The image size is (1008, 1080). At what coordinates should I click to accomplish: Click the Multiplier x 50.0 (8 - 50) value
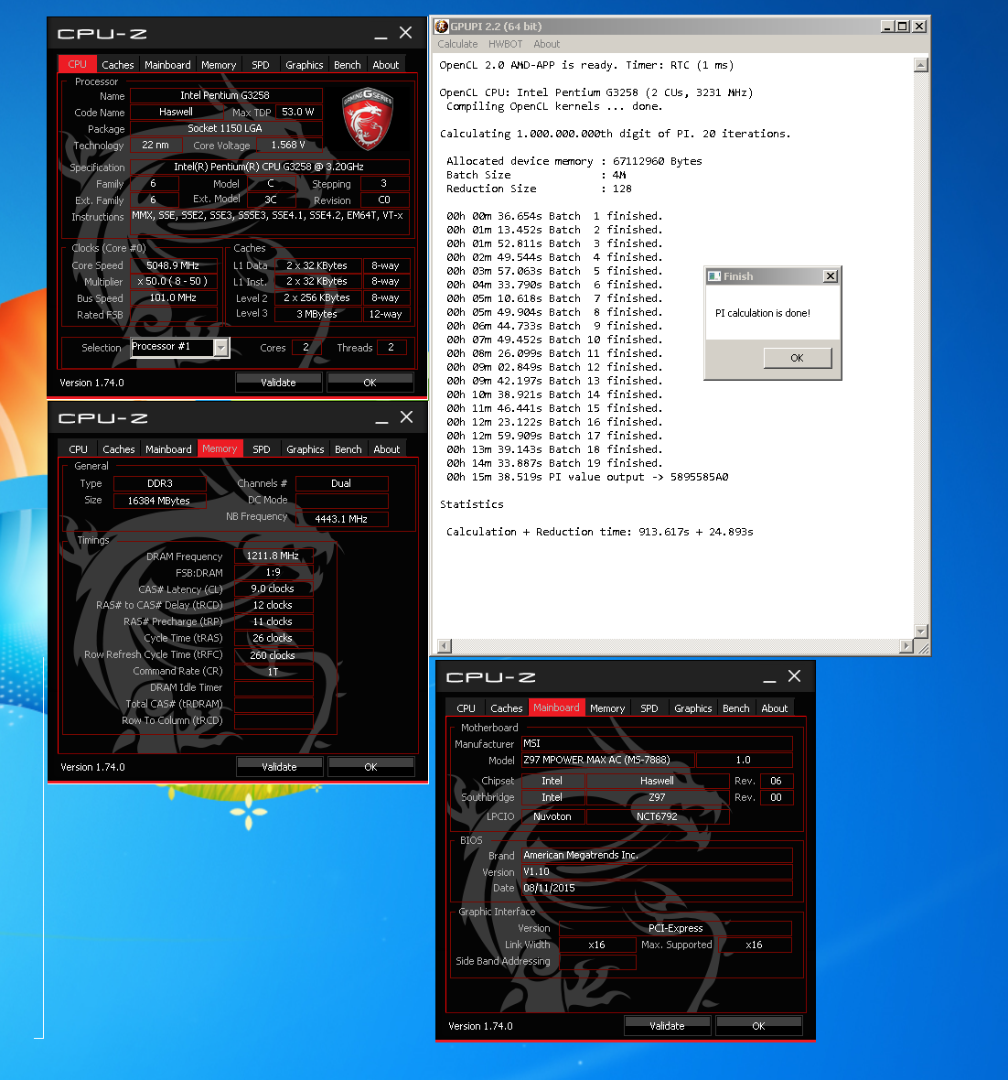(x=173, y=282)
